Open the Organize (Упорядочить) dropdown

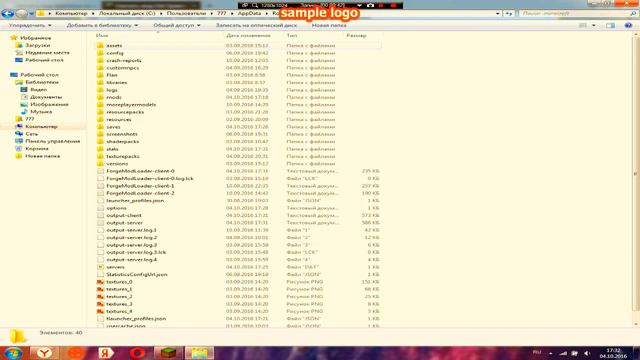30,25
